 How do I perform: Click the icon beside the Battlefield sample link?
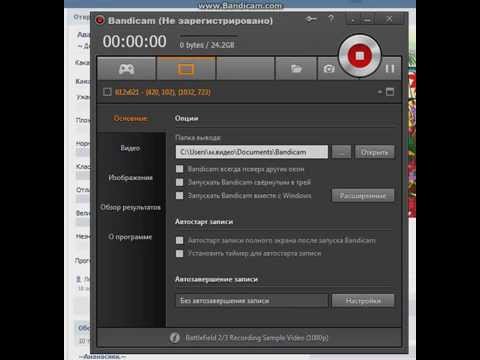(175, 338)
